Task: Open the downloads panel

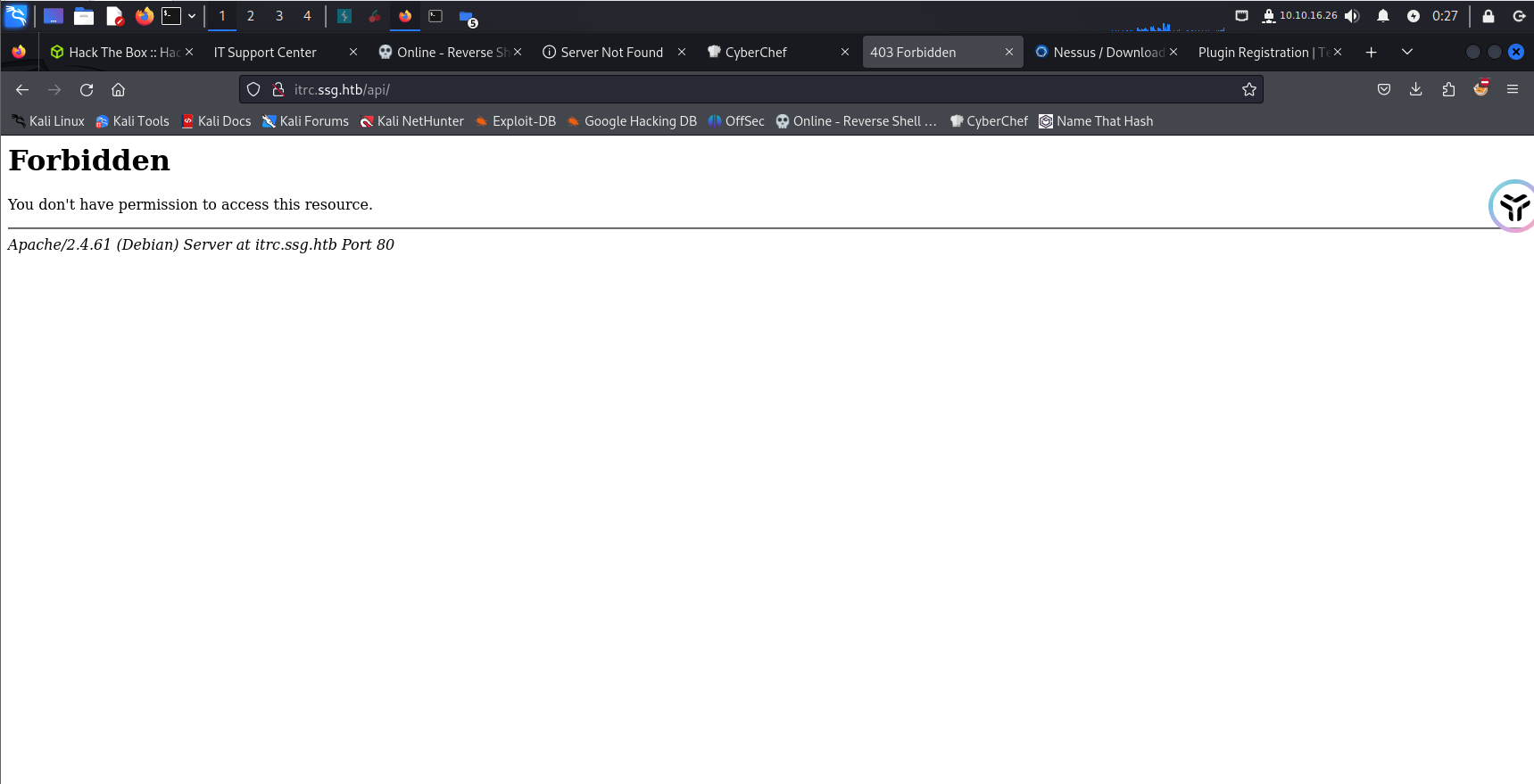Action: point(1416,89)
